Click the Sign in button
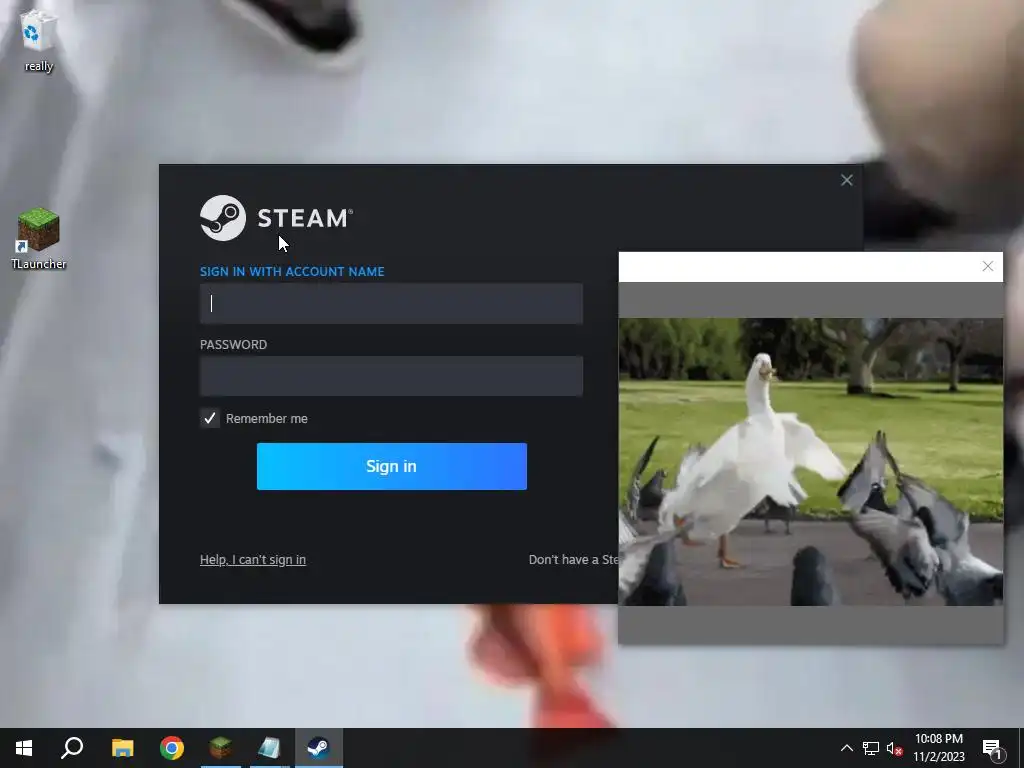Screen dimensions: 1024x768 point(392,466)
